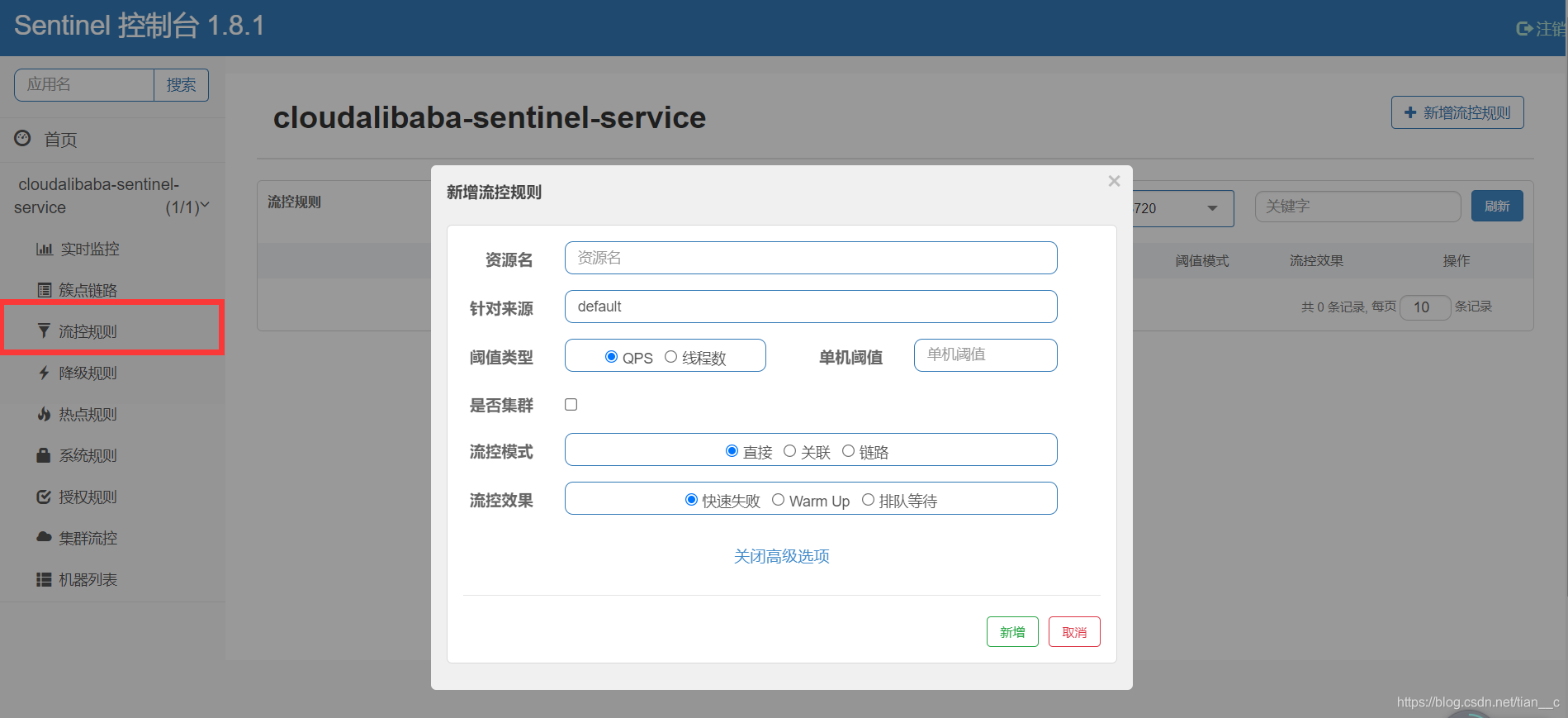Image resolution: width=1568 pixels, height=718 pixels.
Task: Click the 应用名 search input
Action: 84,85
